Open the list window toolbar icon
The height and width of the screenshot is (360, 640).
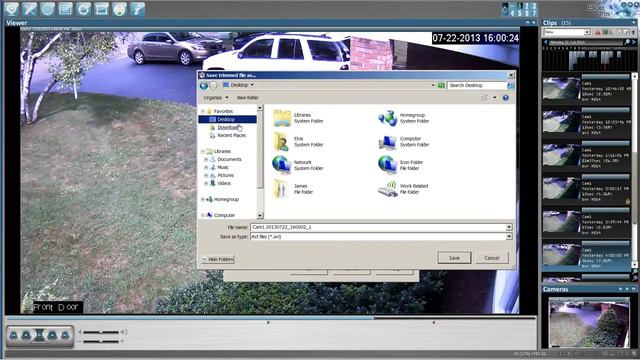coord(65,9)
